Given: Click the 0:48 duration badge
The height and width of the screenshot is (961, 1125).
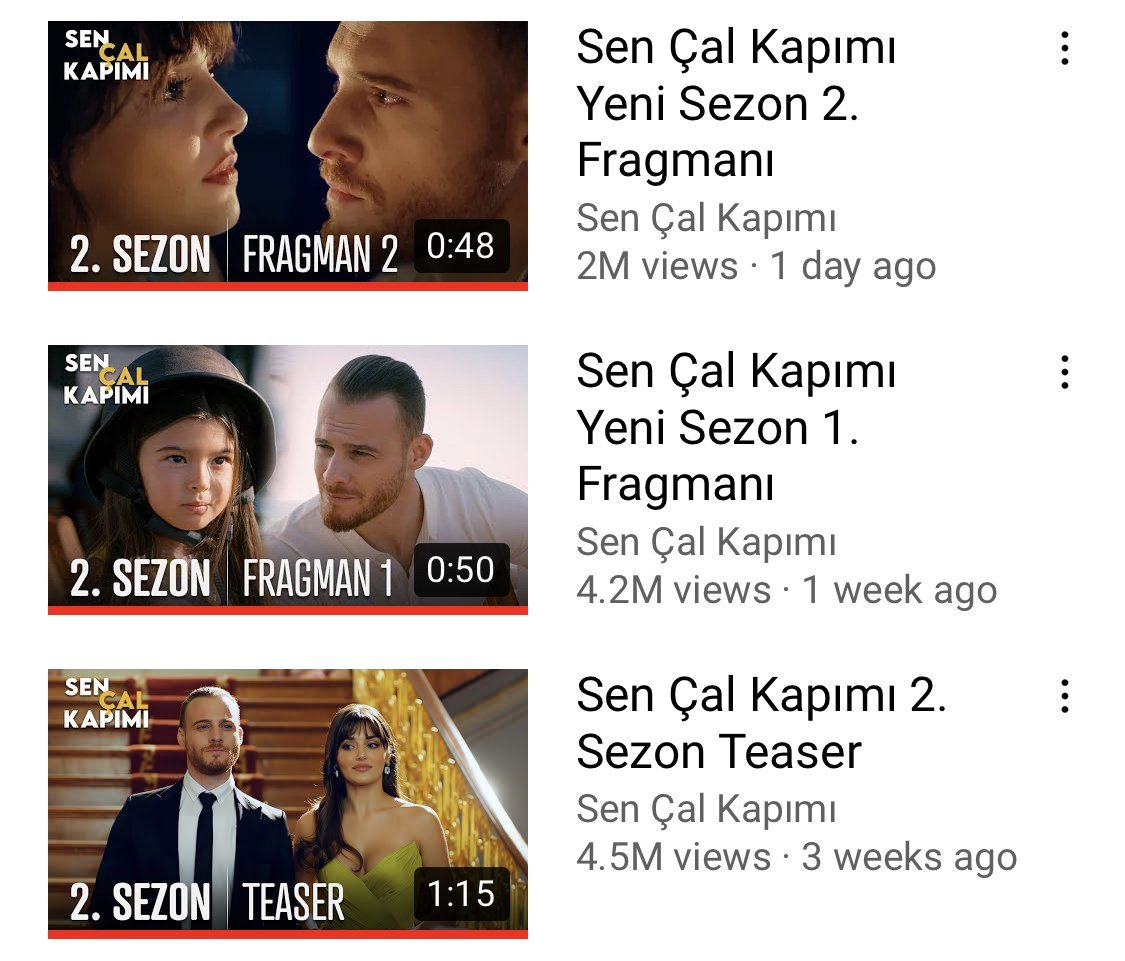Looking at the screenshot, I should click(x=461, y=246).
